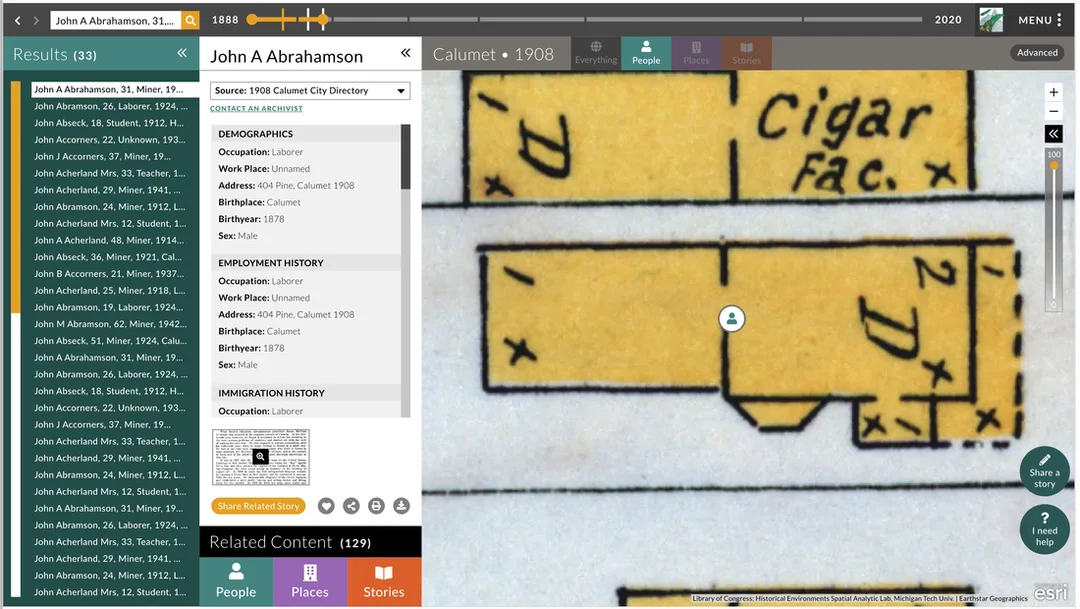1080x609 pixels.
Task: Select result John A Acherland, 48, Miner, 1914
Action: (110, 240)
